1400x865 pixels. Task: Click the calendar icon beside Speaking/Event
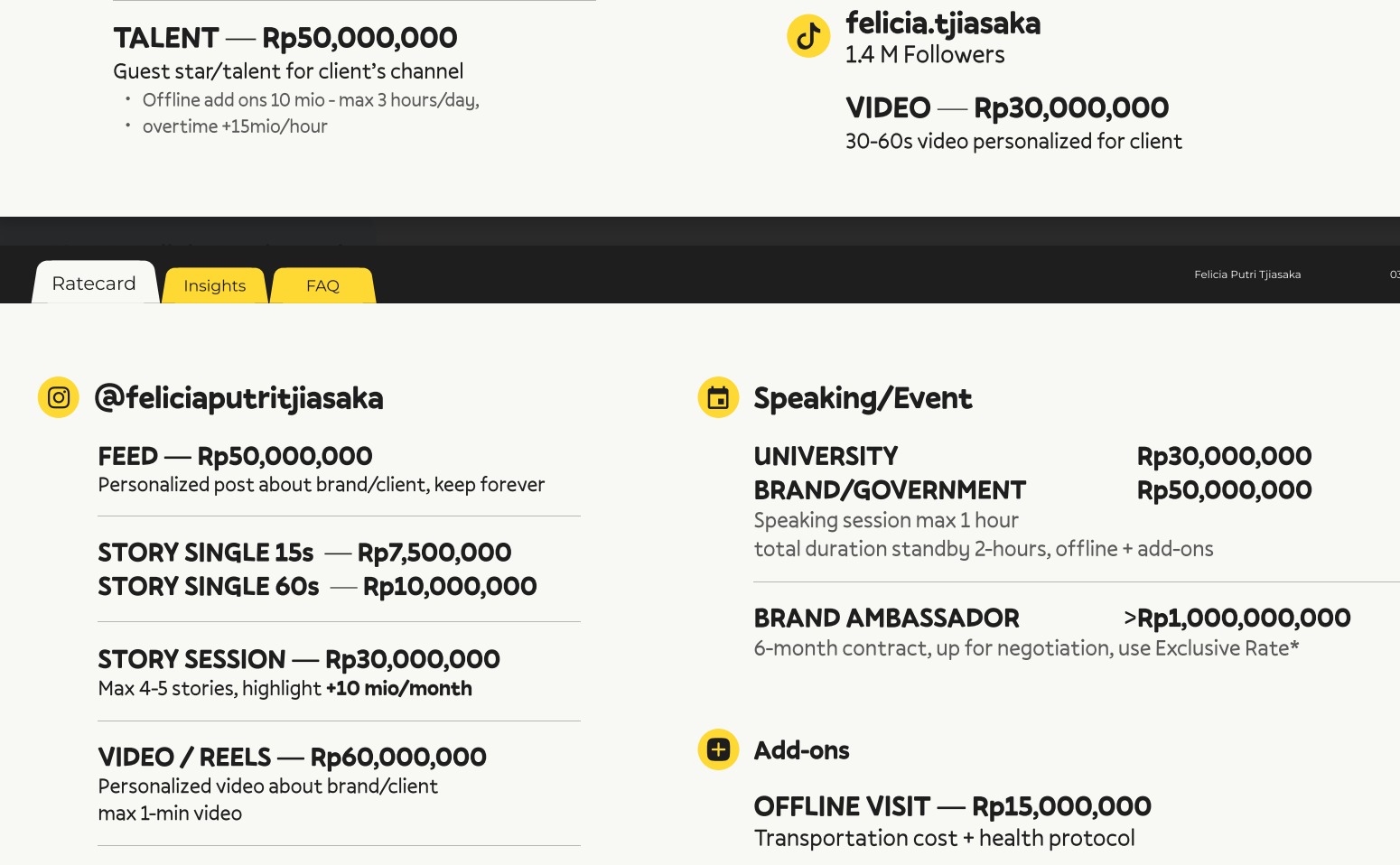(x=718, y=397)
